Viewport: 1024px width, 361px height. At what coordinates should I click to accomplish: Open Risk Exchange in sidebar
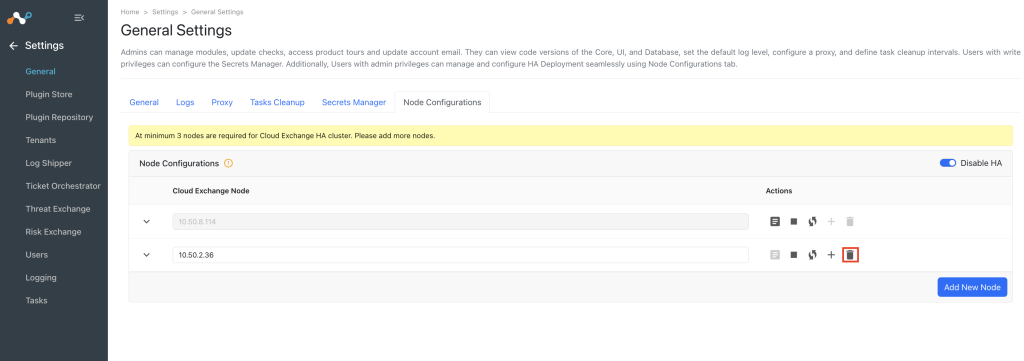[53, 232]
